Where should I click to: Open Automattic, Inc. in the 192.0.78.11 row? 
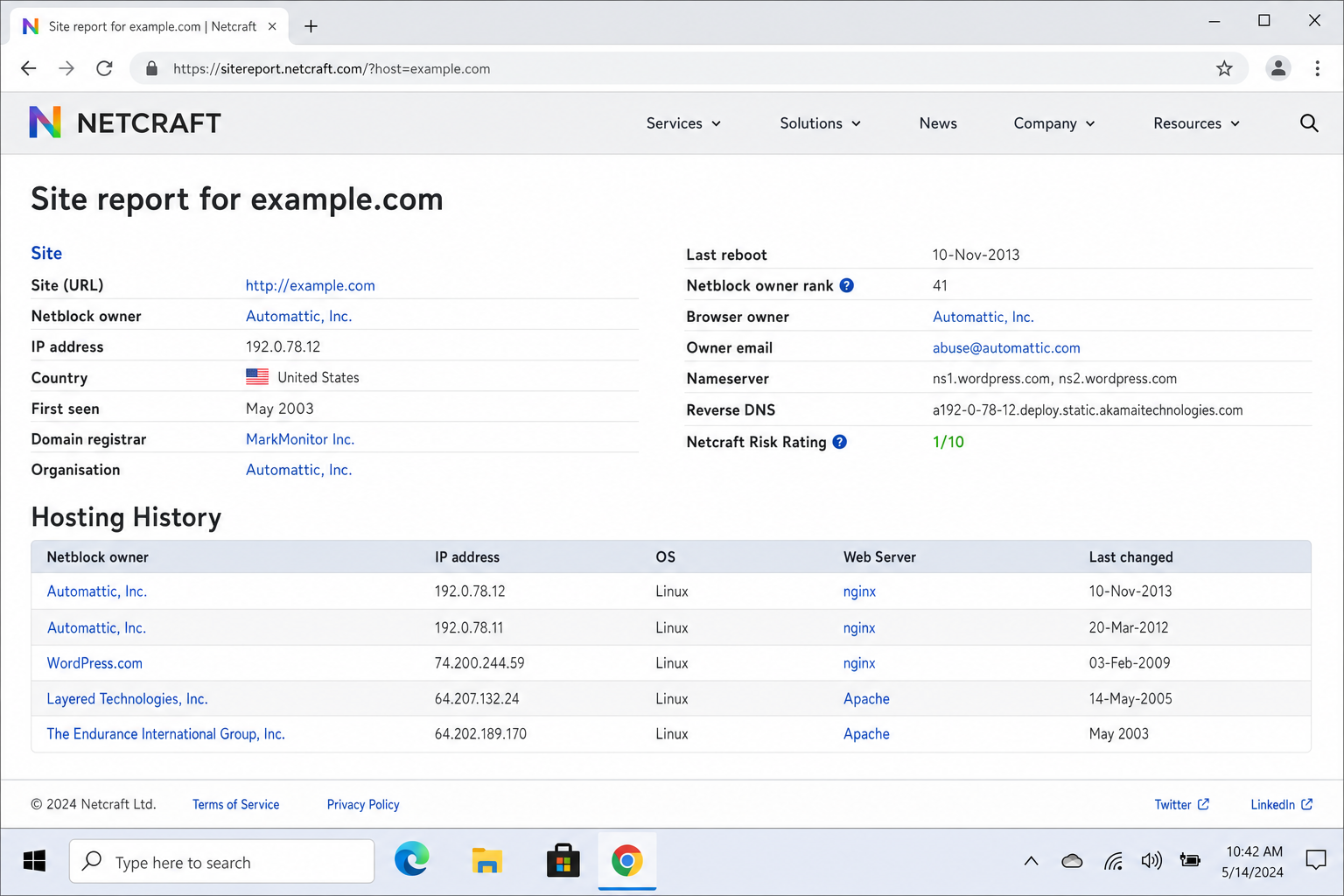(97, 627)
